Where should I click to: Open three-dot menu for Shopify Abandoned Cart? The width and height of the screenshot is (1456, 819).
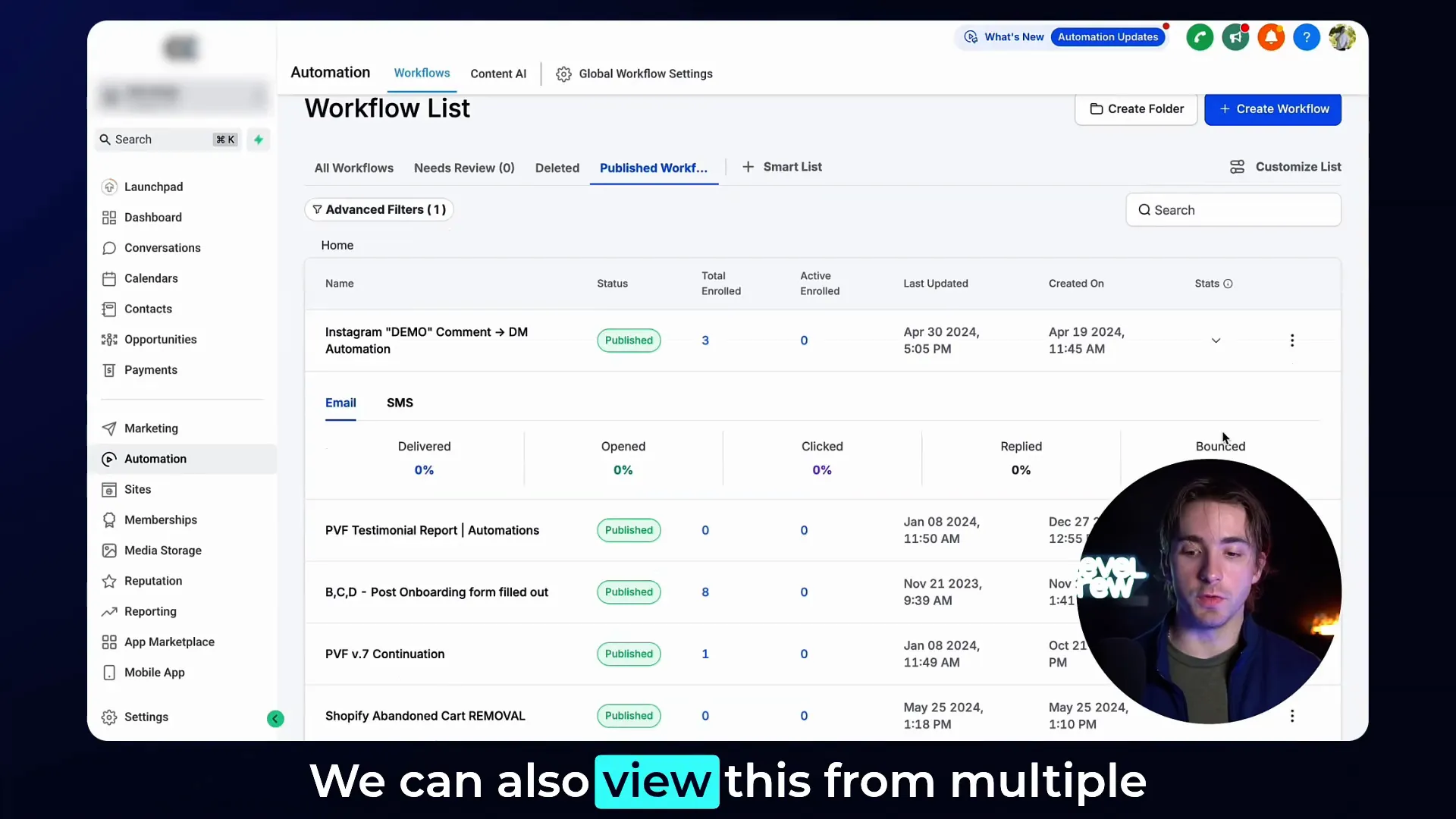[x=1292, y=716]
